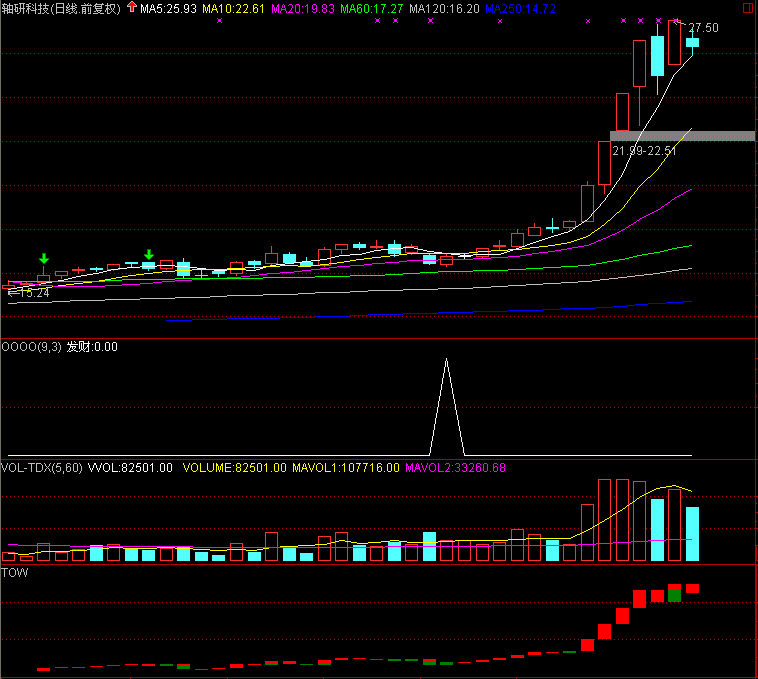The image size is (758, 679).
Task: Click the gray 21.89-22.51 gap band
Action: pos(682,135)
